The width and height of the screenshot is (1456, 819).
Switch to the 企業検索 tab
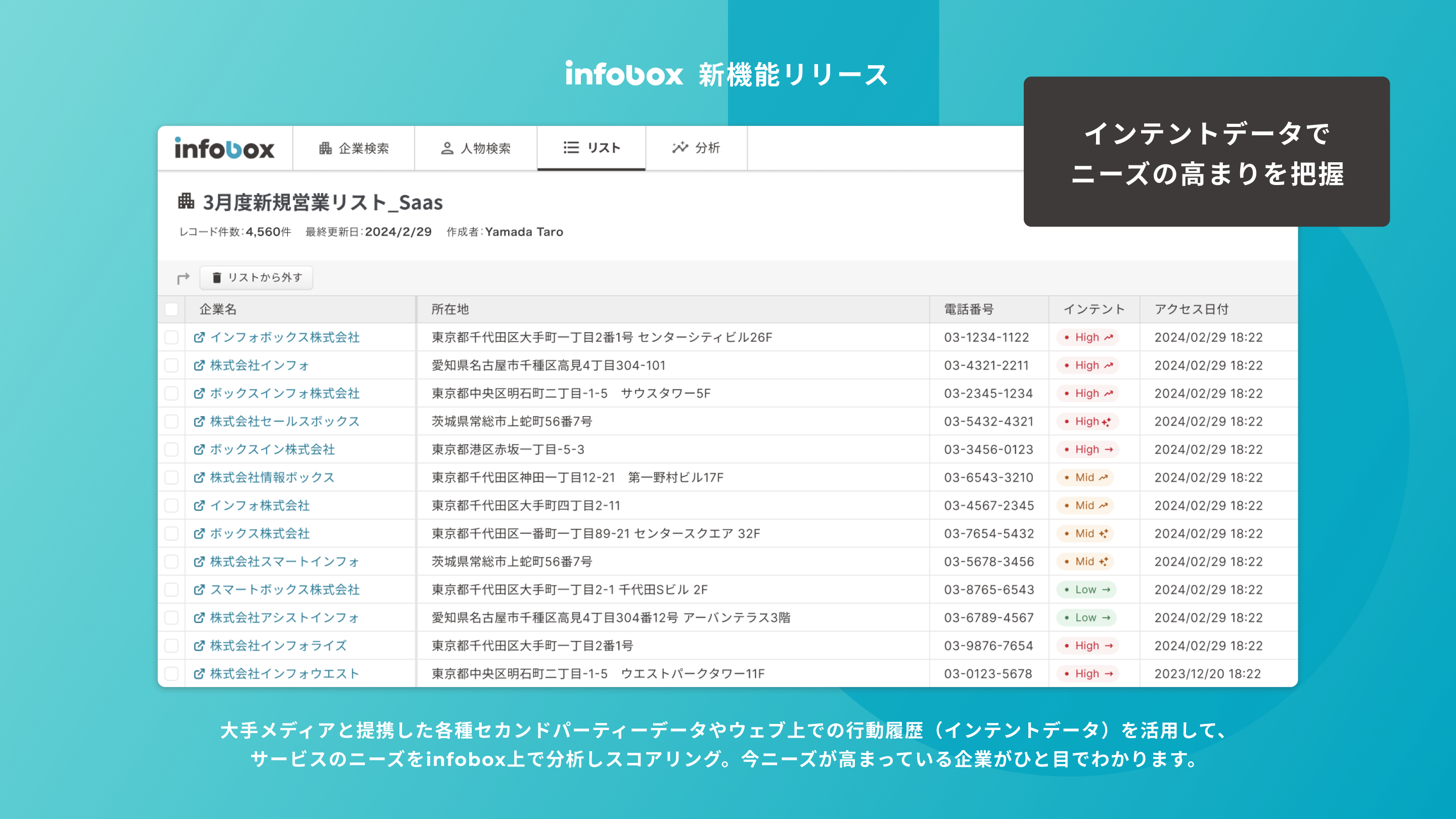point(354,148)
